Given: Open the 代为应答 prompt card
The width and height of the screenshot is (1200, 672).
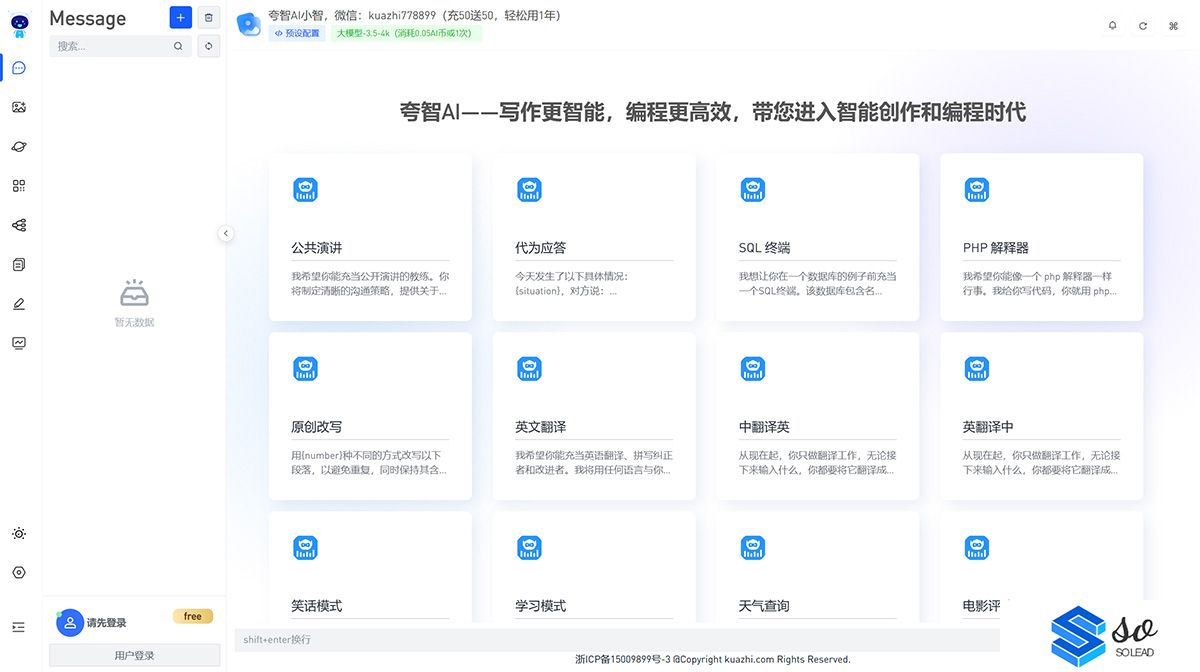Looking at the screenshot, I should pyautogui.click(x=594, y=237).
